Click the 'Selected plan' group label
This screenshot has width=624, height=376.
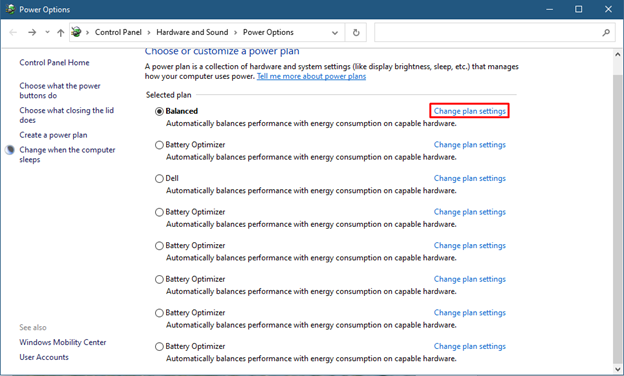tap(168, 95)
